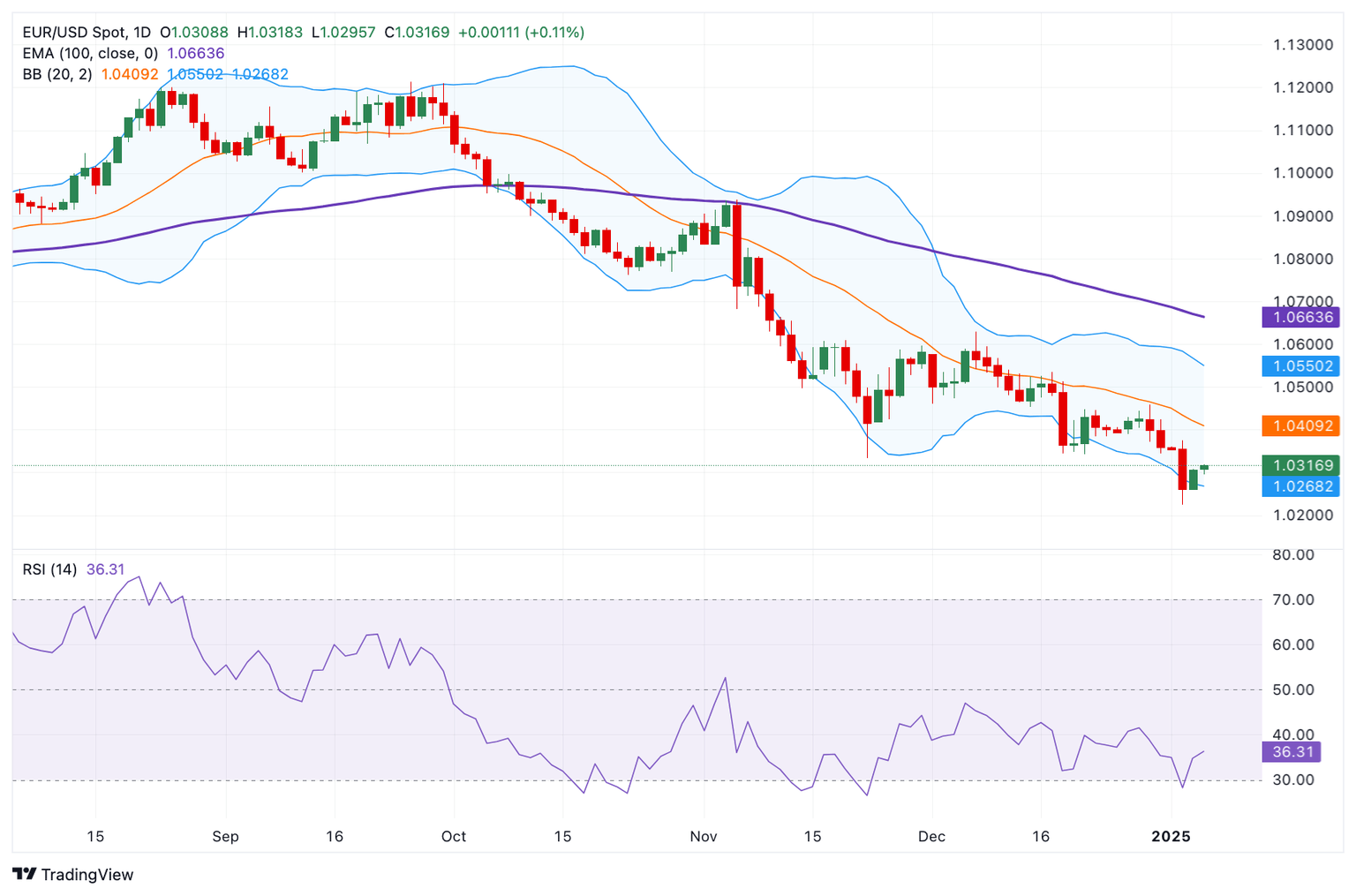Select the Oct label on time axis

tap(454, 836)
